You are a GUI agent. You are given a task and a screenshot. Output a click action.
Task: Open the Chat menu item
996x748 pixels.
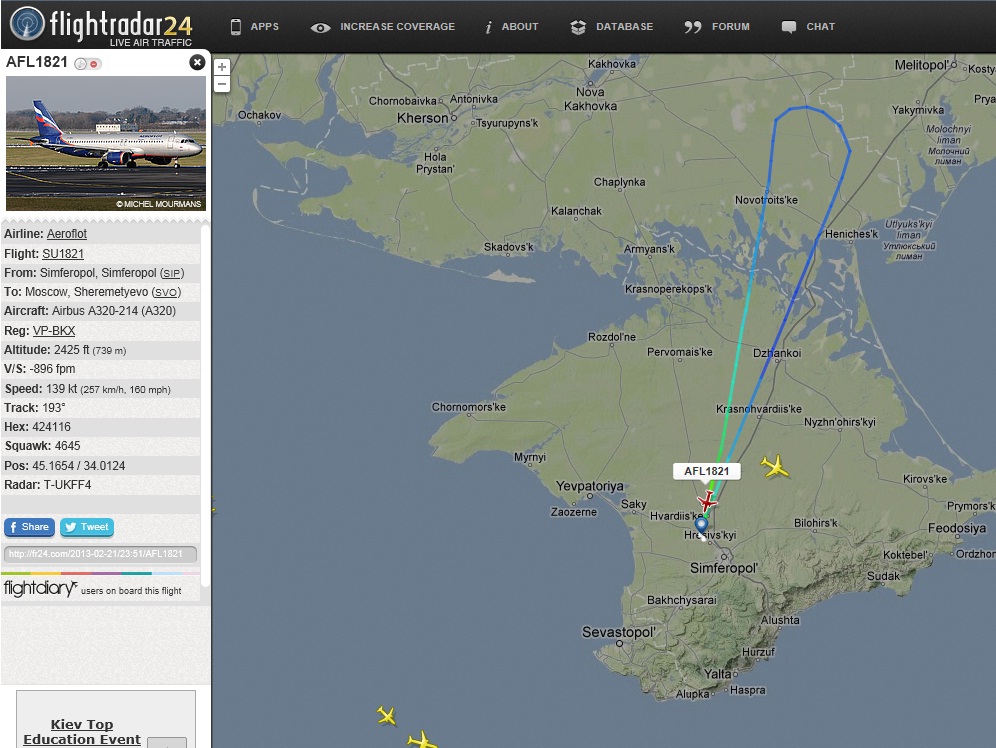pos(809,27)
